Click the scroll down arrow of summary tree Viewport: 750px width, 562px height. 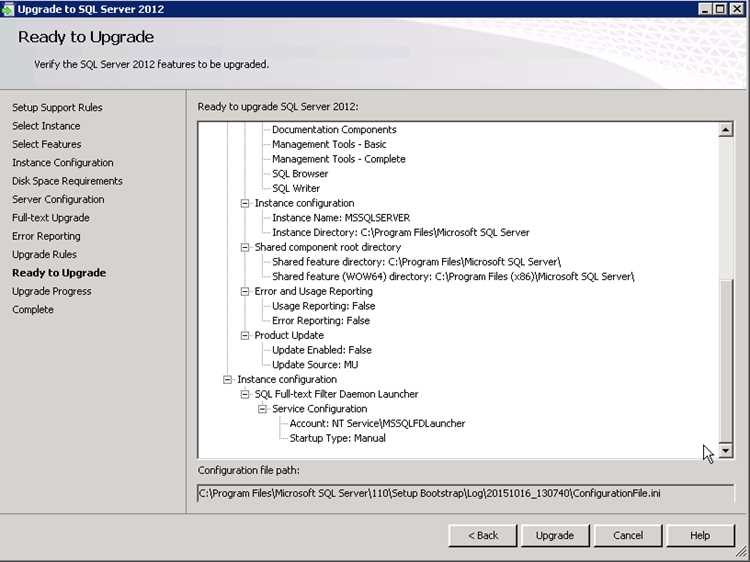pyautogui.click(x=726, y=450)
